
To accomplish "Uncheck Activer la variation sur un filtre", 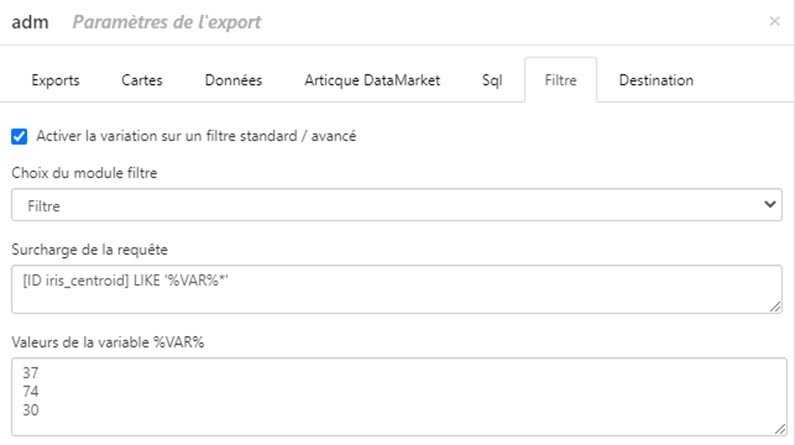I will point(19,136).
